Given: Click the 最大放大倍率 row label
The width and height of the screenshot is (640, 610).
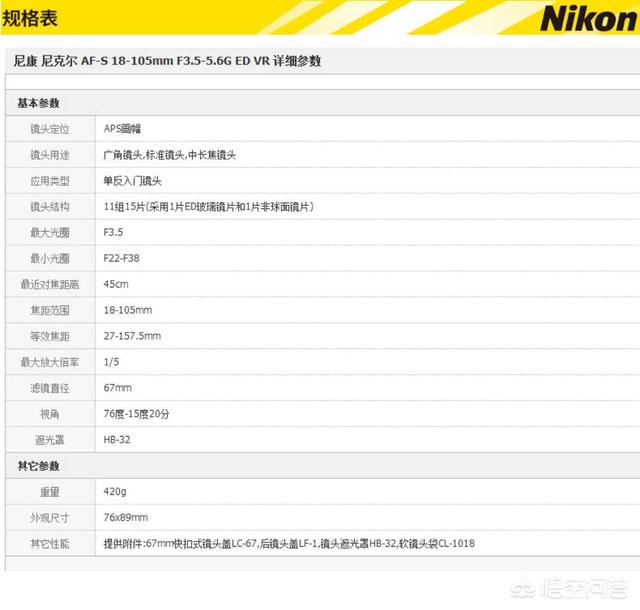Looking at the screenshot, I should (x=50, y=362).
